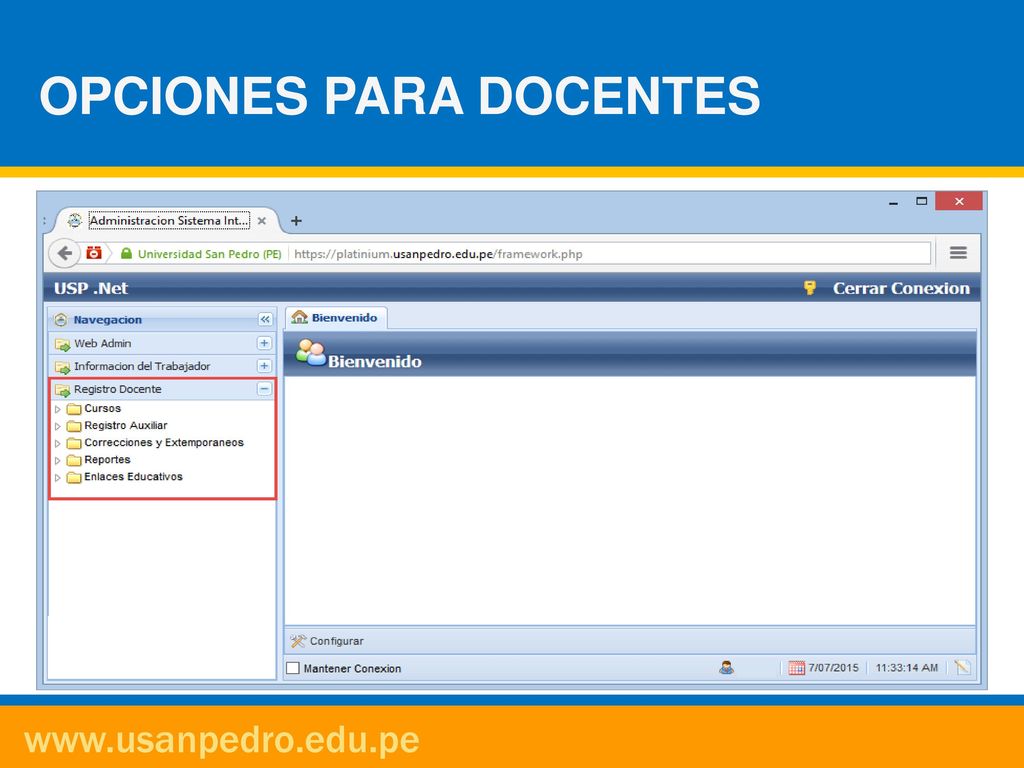The height and width of the screenshot is (768, 1024).
Task: Open a new browser tab with plus
Action: [296, 221]
